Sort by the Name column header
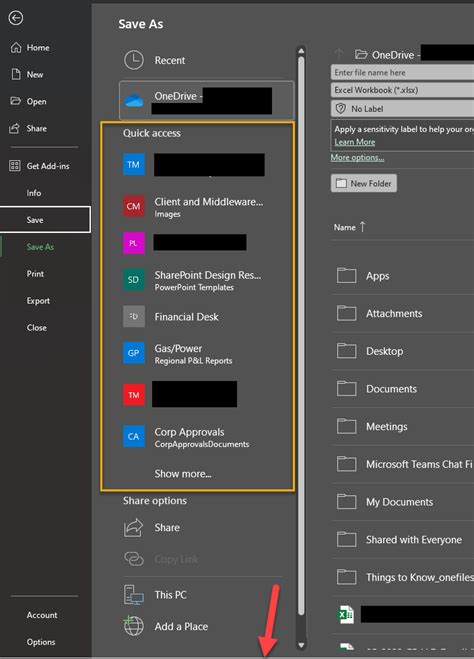The width and height of the screenshot is (474, 659). pos(350,227)
